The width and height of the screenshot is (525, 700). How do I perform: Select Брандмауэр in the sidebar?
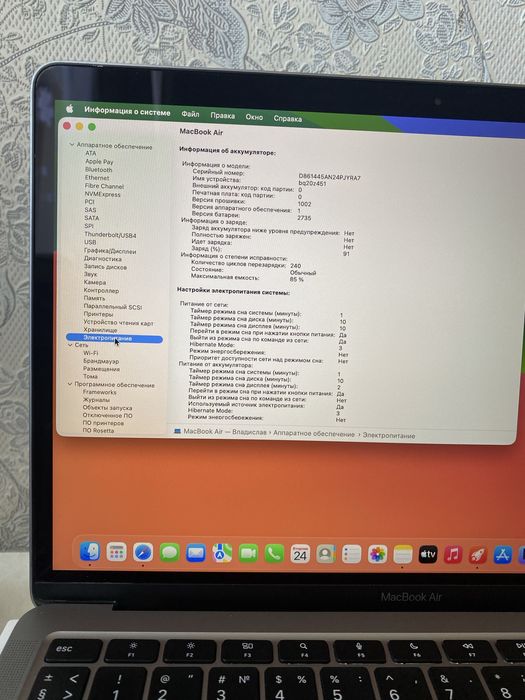coord(101,361)
